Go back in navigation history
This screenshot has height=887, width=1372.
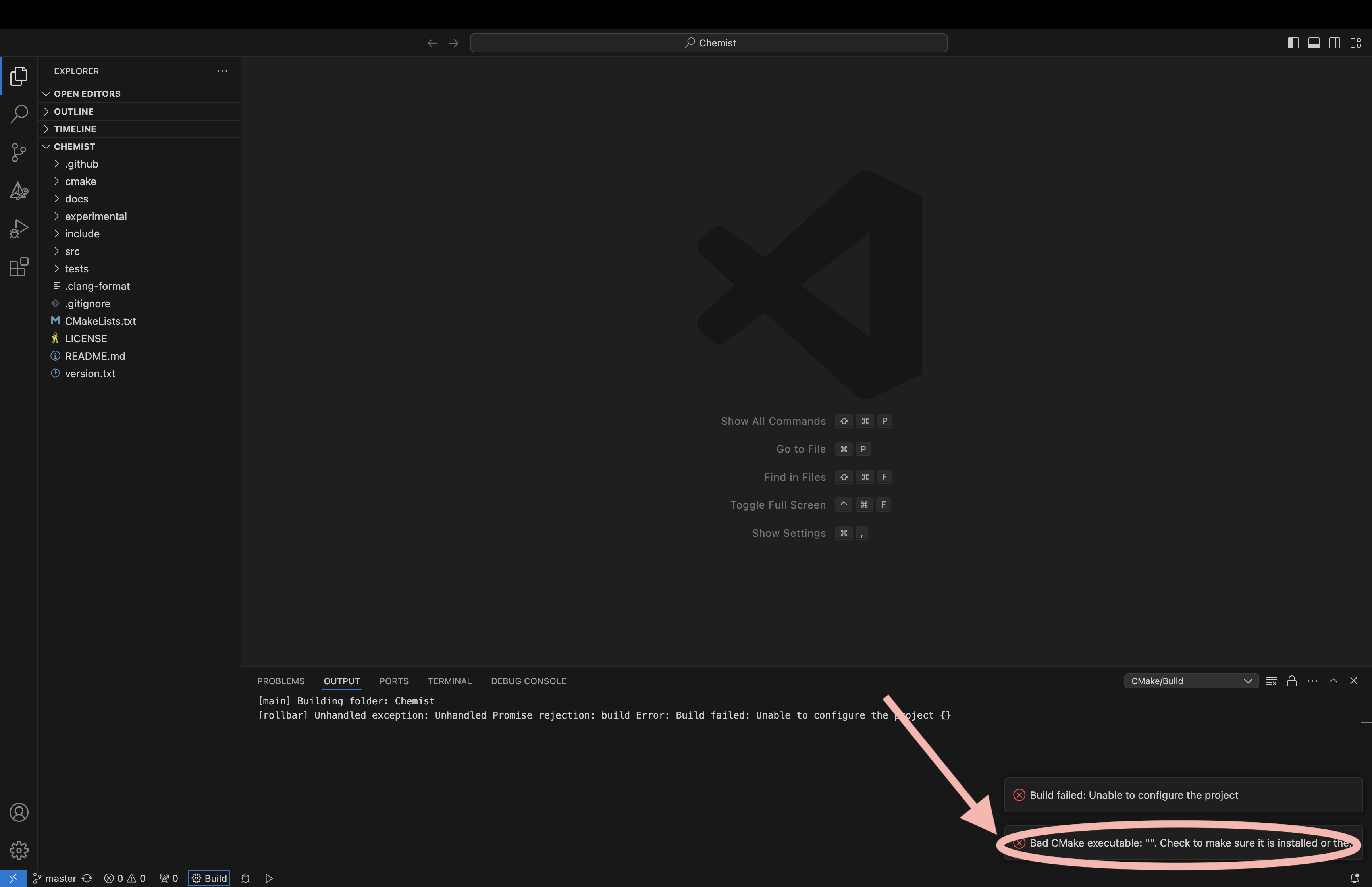(432, 43)
